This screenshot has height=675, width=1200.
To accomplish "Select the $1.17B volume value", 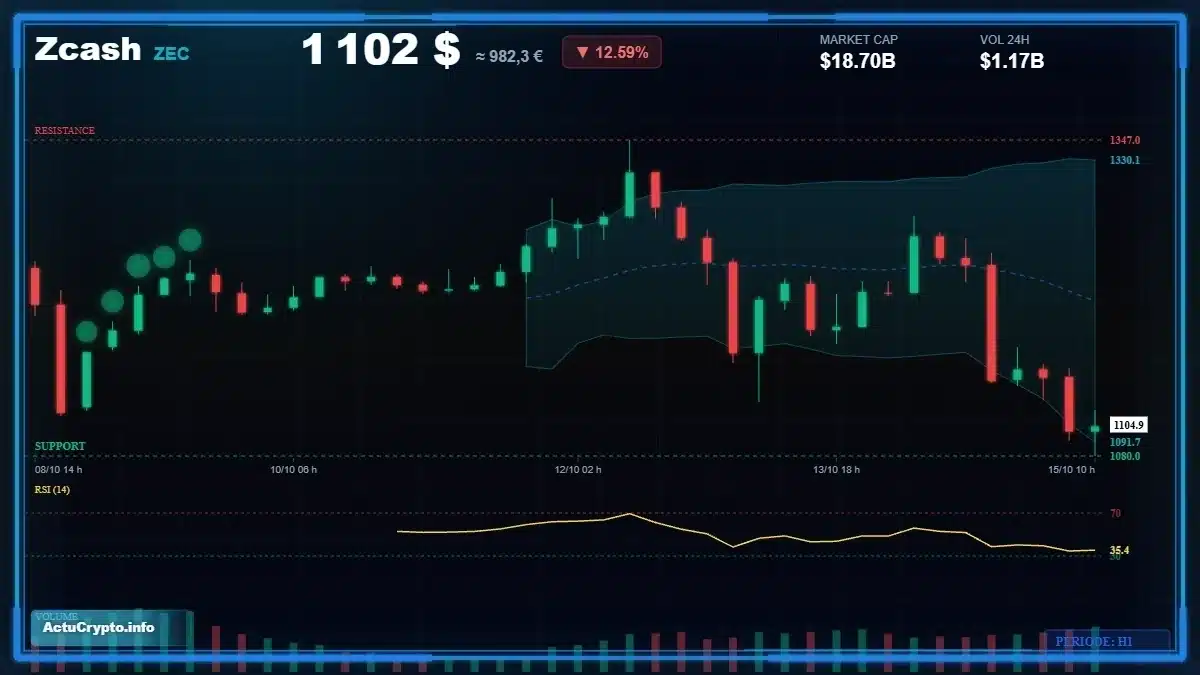I will pos(1012,61).
